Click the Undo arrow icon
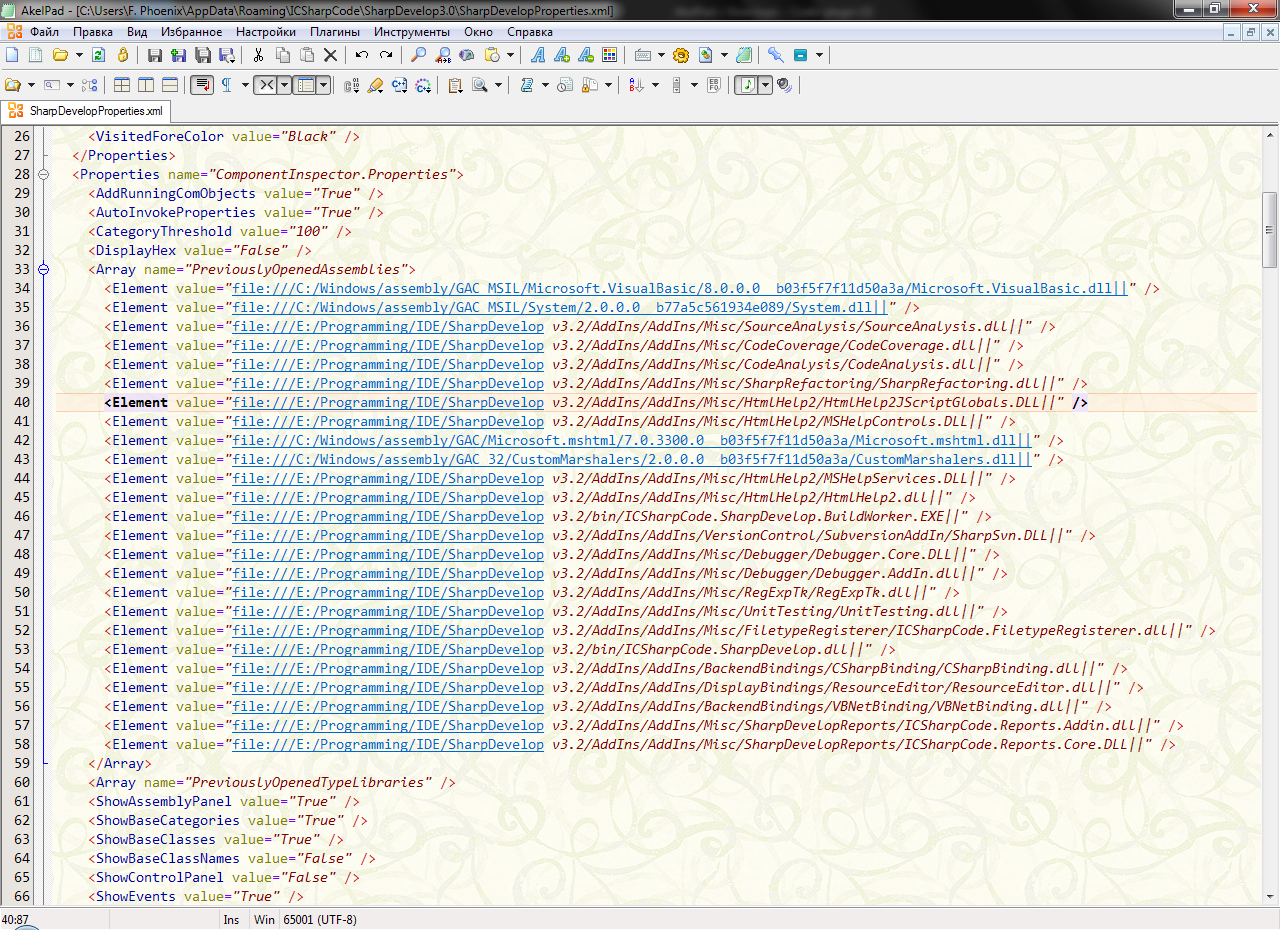Viewport: 1280px width, 930px height. [x=362, y=55]
